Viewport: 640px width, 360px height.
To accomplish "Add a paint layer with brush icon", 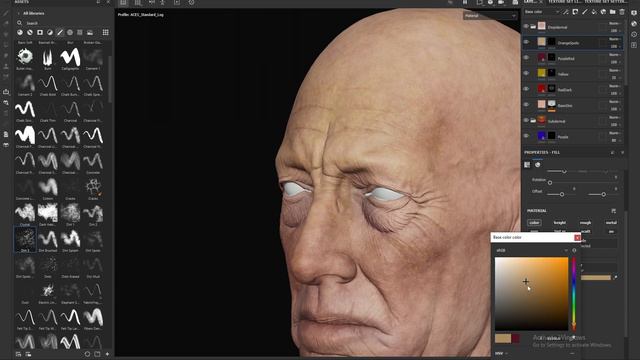I will point(584,12).
